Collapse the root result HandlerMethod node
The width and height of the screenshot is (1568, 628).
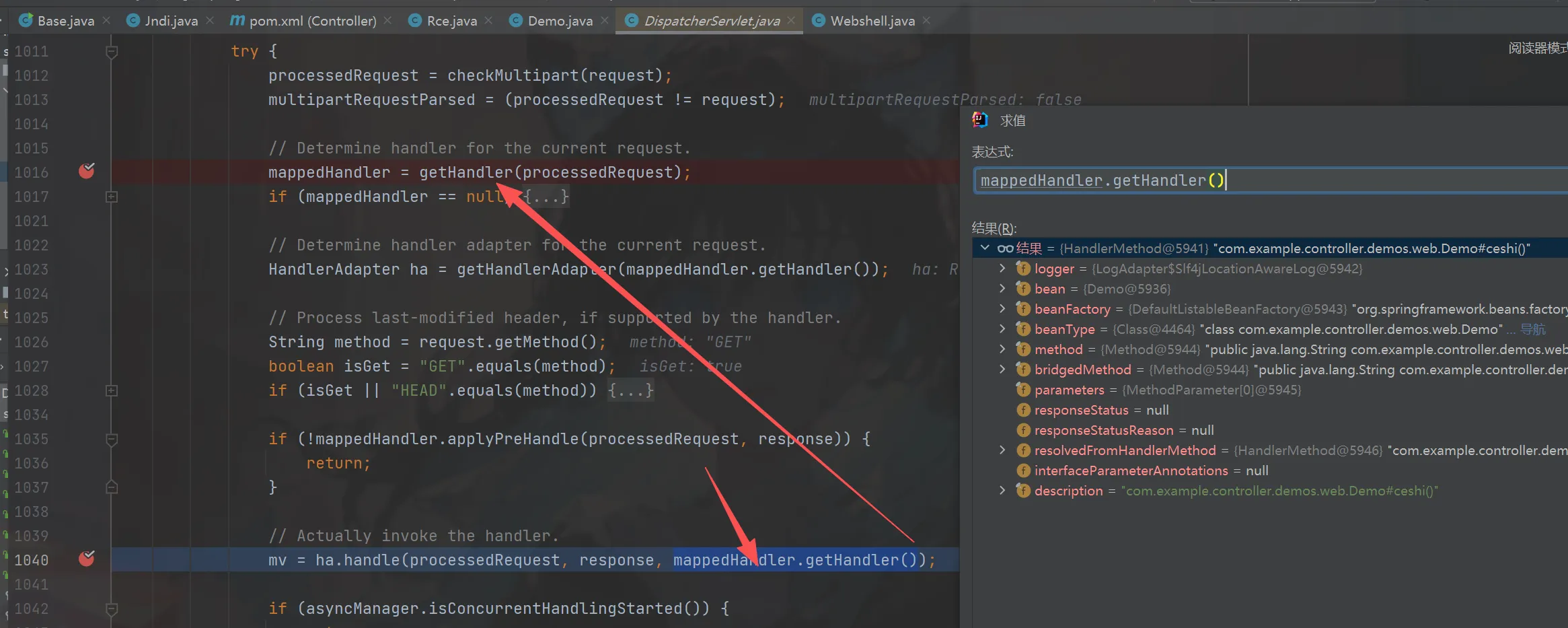point(985,248)
